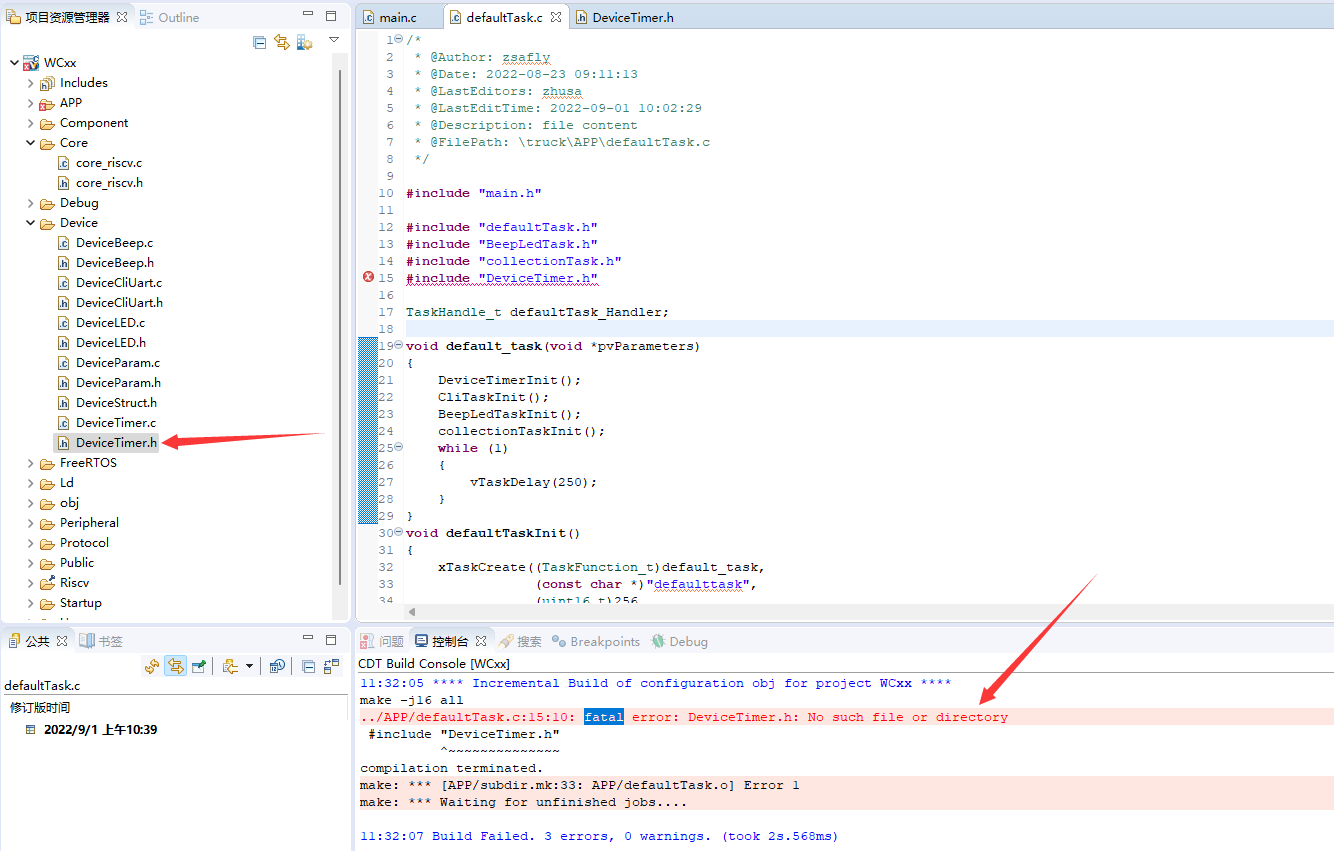Expand the Peripheral folder
The image size is (1334, 851).
click(30, 523)
